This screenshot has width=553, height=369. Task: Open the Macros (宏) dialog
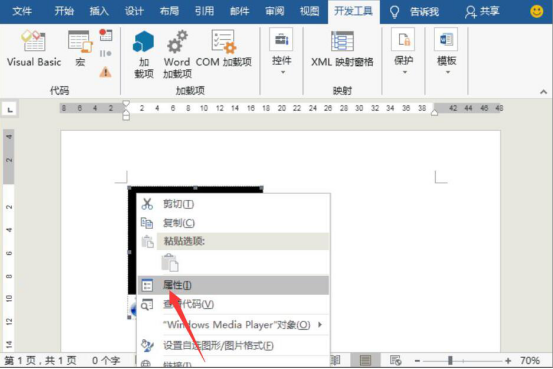80,49
